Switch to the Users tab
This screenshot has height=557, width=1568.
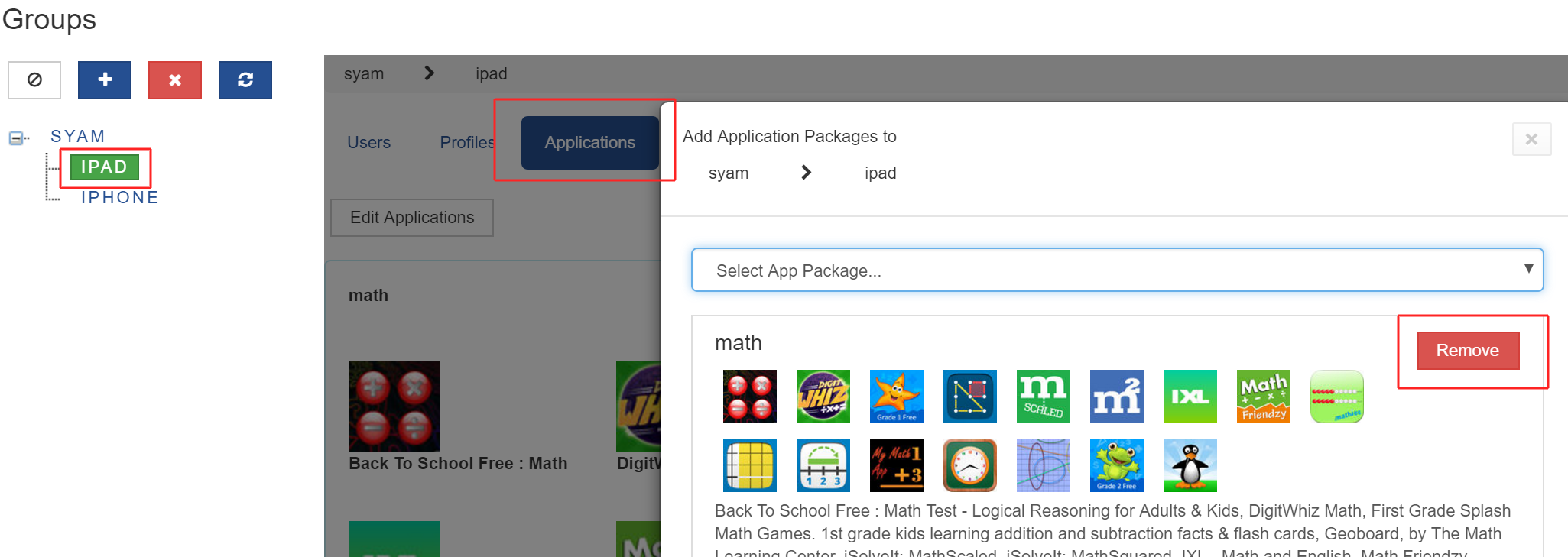pos(368,143)
